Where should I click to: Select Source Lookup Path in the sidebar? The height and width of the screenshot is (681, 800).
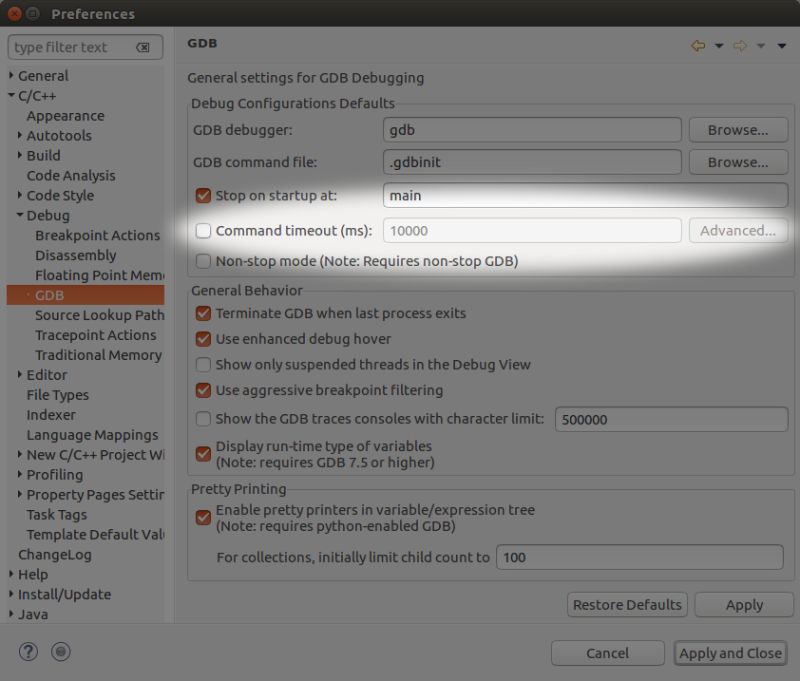pos(84,315)
